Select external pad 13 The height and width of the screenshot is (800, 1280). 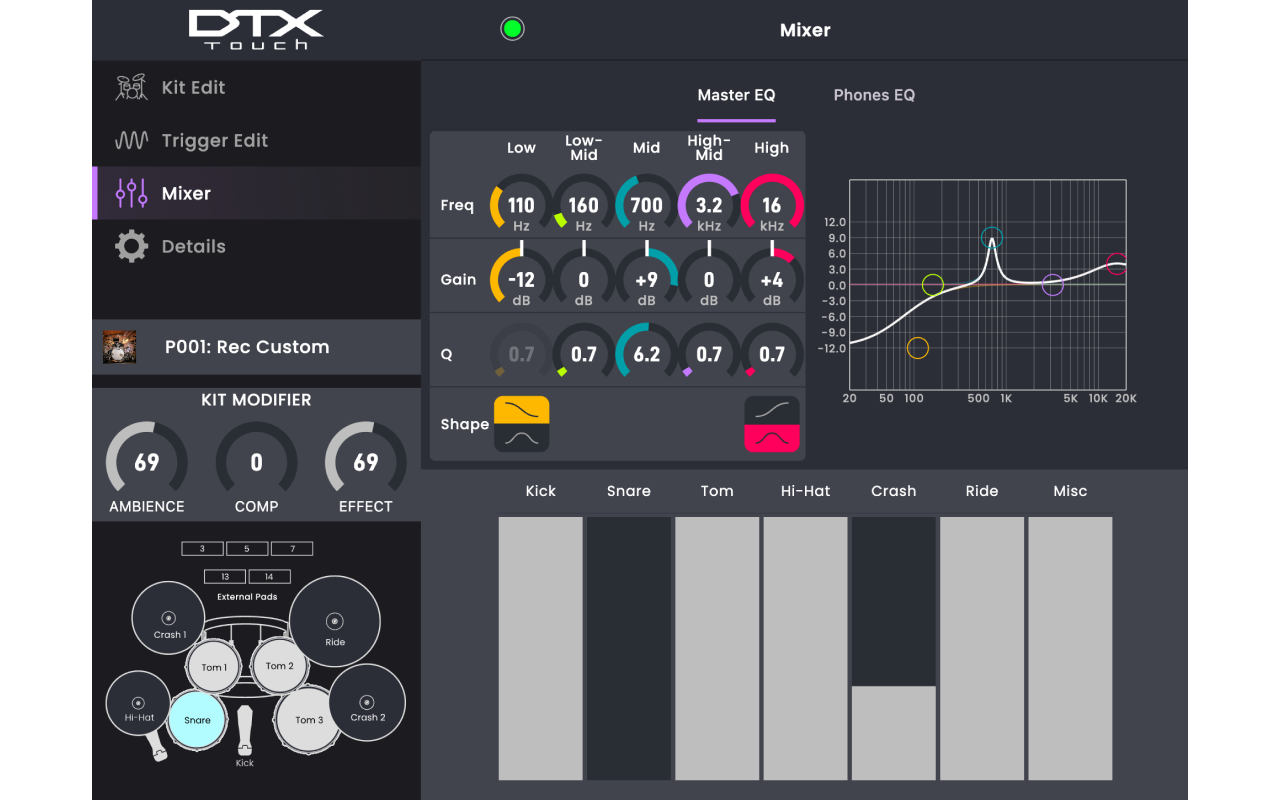(x=225, y=577)
